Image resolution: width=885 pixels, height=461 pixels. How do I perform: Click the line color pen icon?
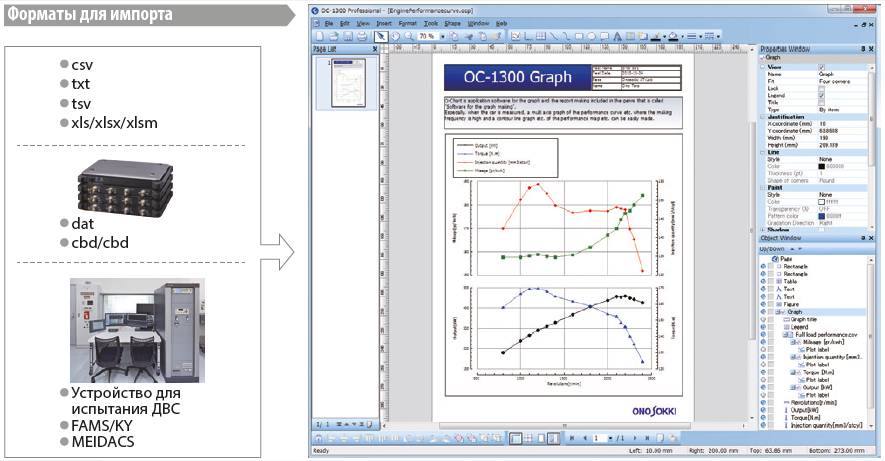pos(655,37)
